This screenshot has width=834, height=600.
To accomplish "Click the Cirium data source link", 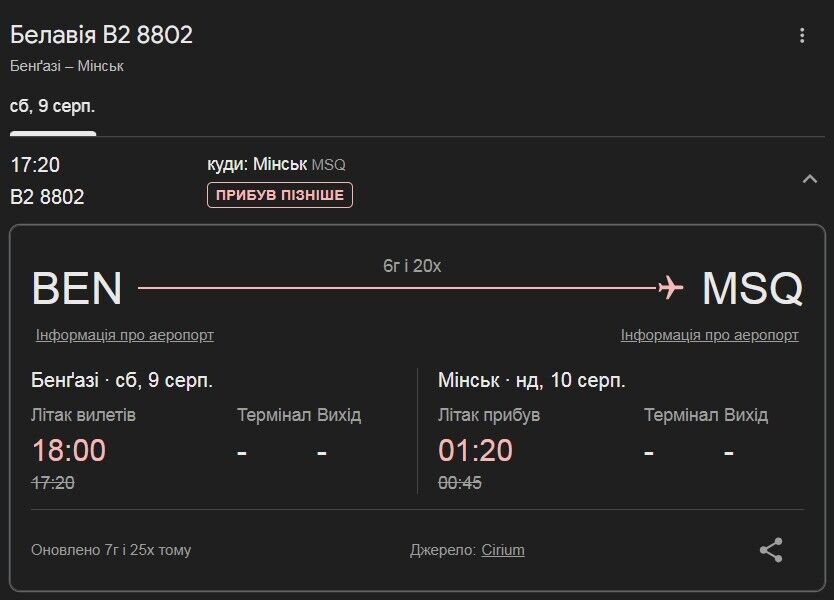I will pyautogui.click(x=503, y=550).
